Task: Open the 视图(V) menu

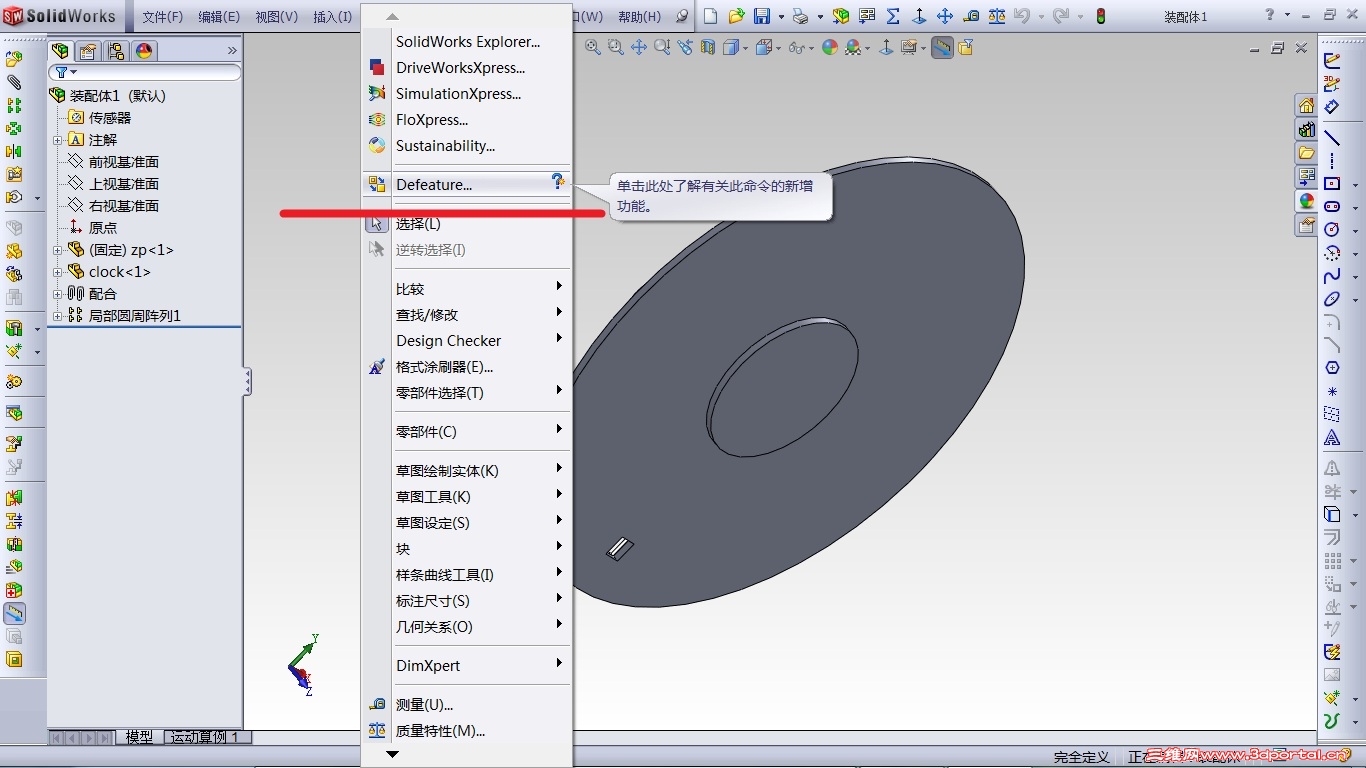Action: click(277, 17)
